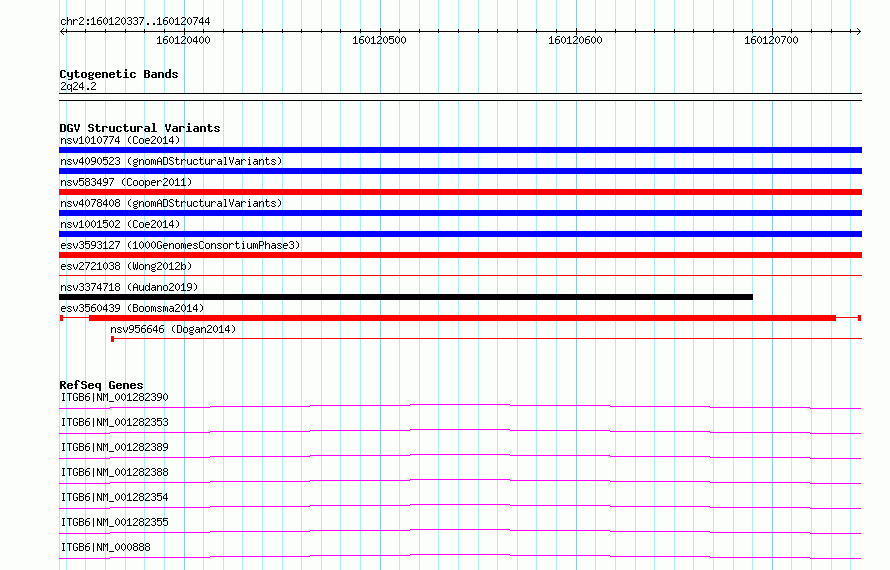Click the thick red bar for esv3560439

coord(463,318)
